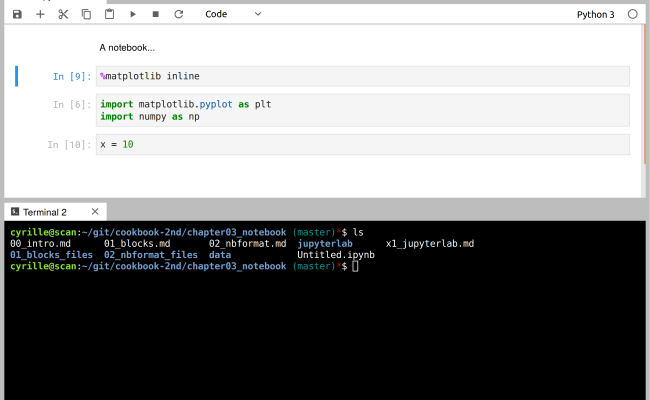The image size is (650, 400).
Task: Interrupt the kernel with the stop icon
Action: tap(156, 15)
